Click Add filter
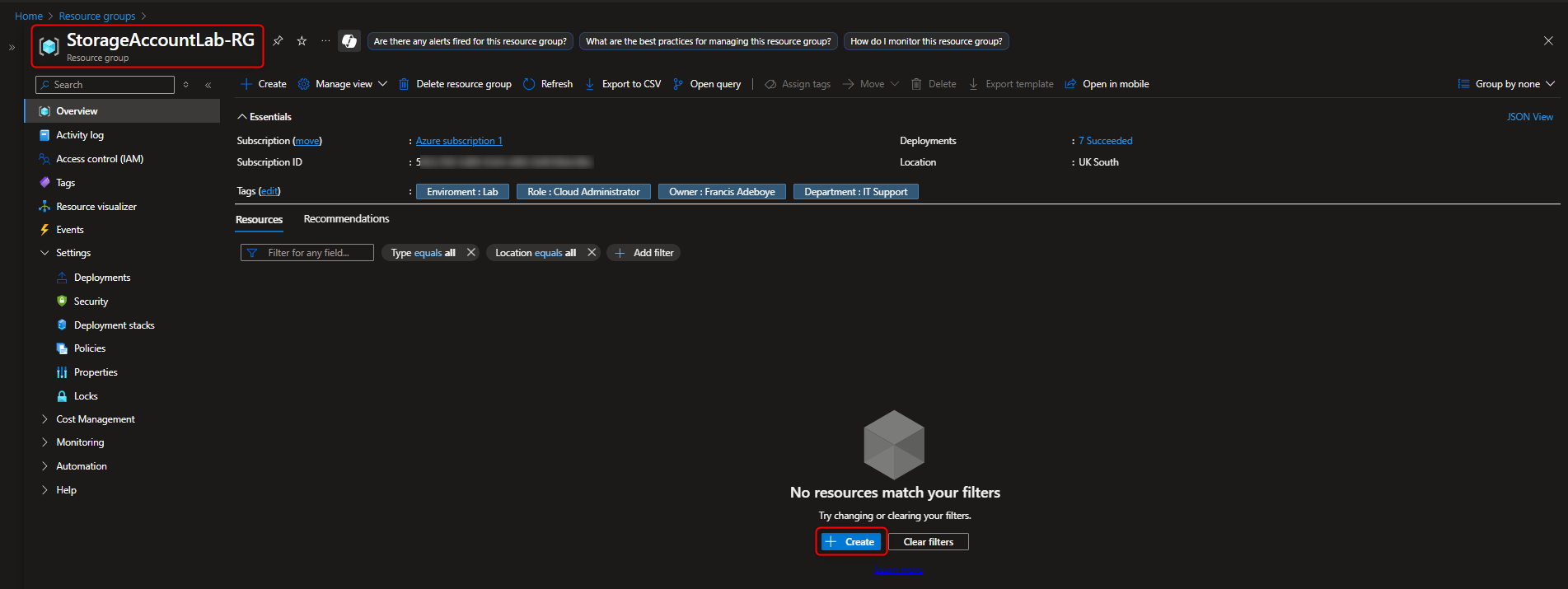The image size is (1568, 589). click(x=644, y=253)
